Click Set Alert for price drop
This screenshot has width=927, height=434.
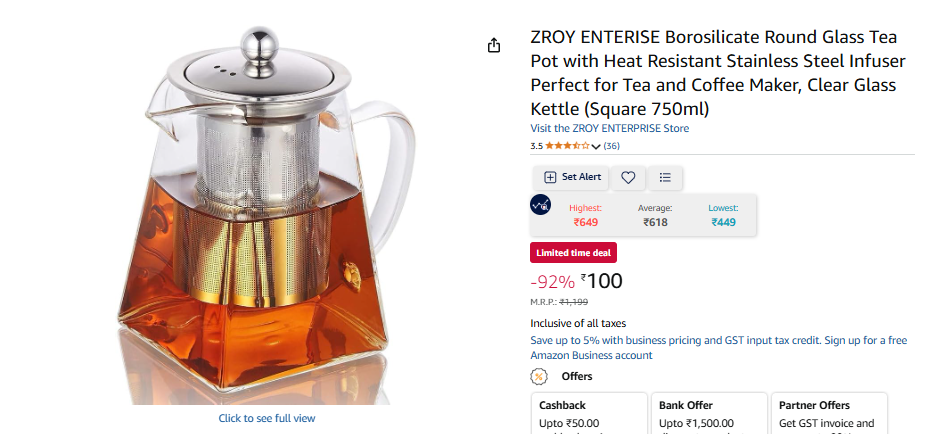[x=571, y=177]
